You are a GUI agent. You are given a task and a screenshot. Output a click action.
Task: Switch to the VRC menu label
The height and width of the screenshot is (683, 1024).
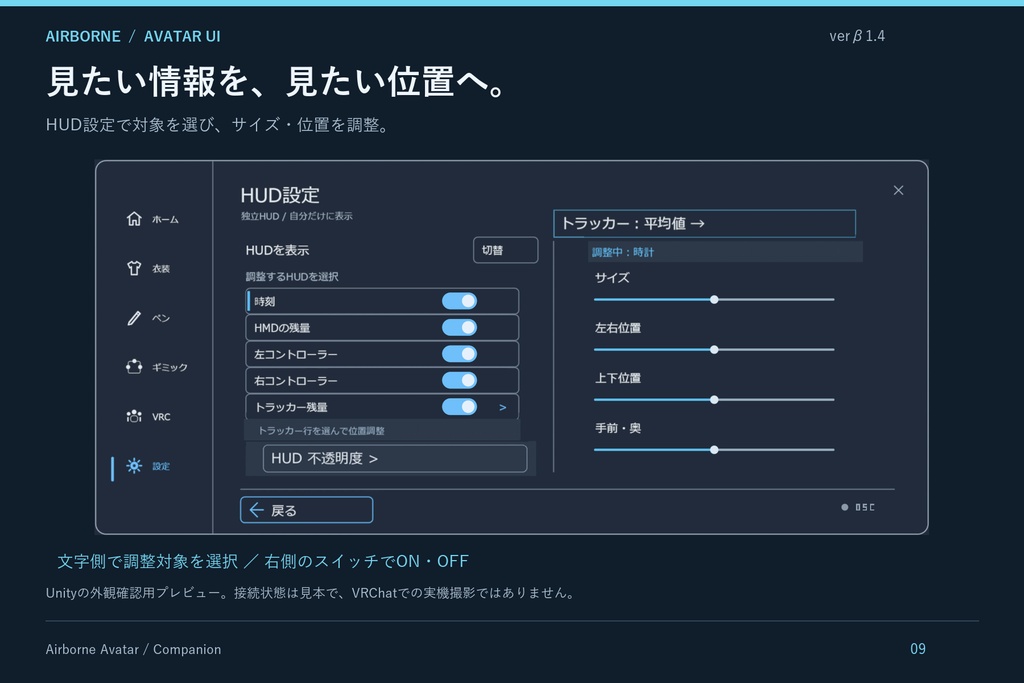(x=161, y=417)
